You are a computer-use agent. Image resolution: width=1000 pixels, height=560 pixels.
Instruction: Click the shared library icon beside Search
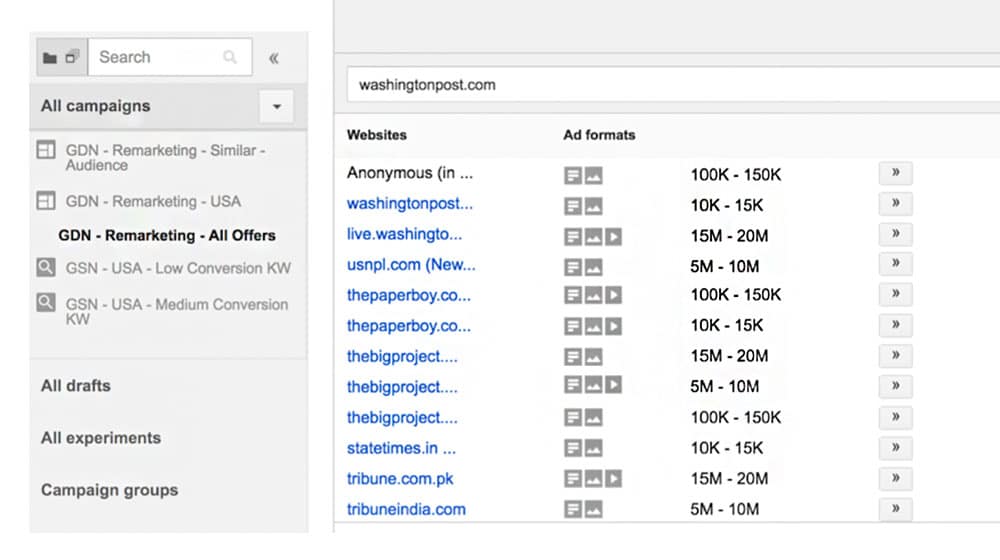click(x=72, y=57)
